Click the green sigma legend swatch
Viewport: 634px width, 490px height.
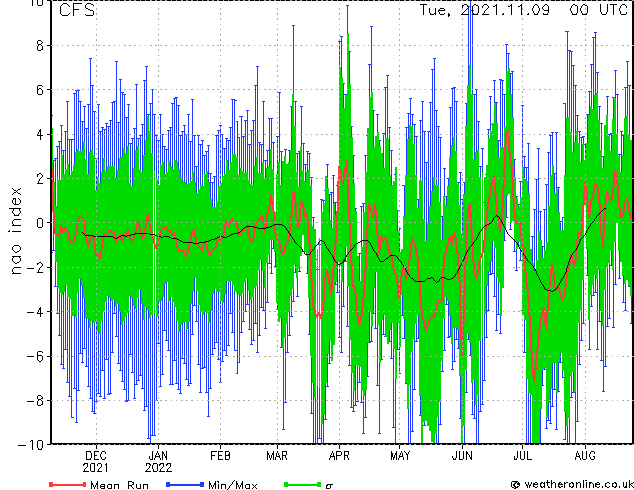pos(303,484)
